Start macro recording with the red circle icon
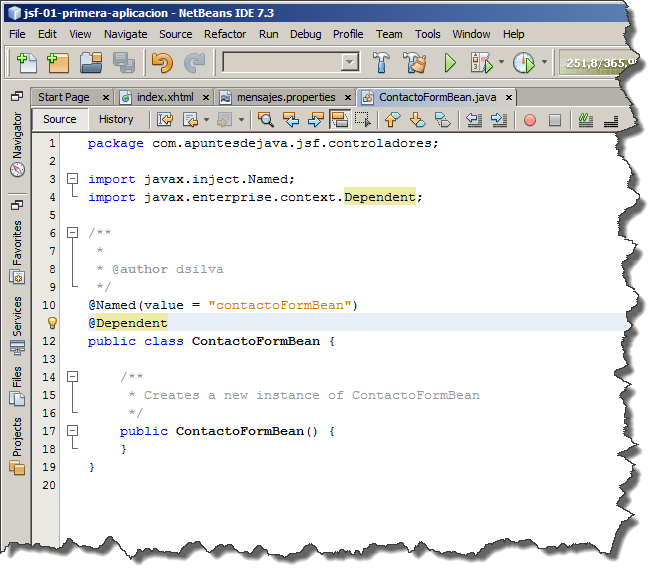662x580 pixels. 530,120
